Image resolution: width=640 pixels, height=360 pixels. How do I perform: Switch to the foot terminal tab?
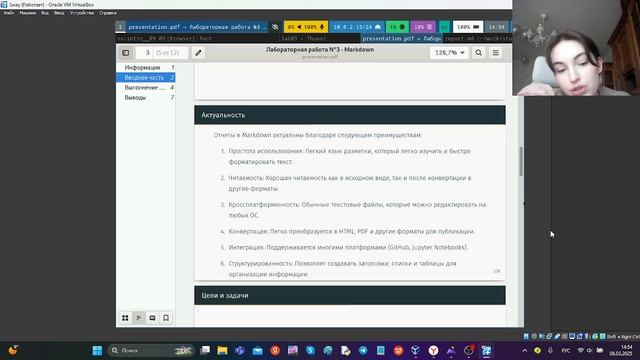tap(198, 38)
